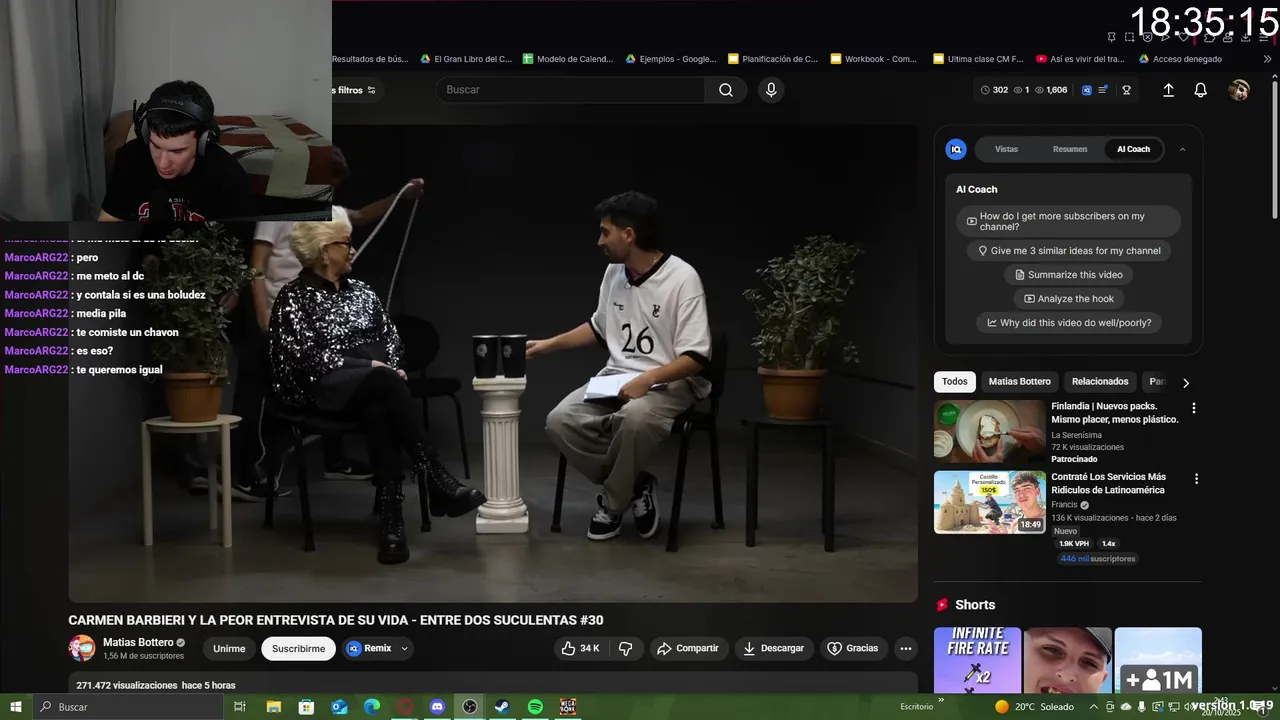Activate voice search microphone
Image resolution: width=1280 pixels, height=720 pixels.
(771, 90)
